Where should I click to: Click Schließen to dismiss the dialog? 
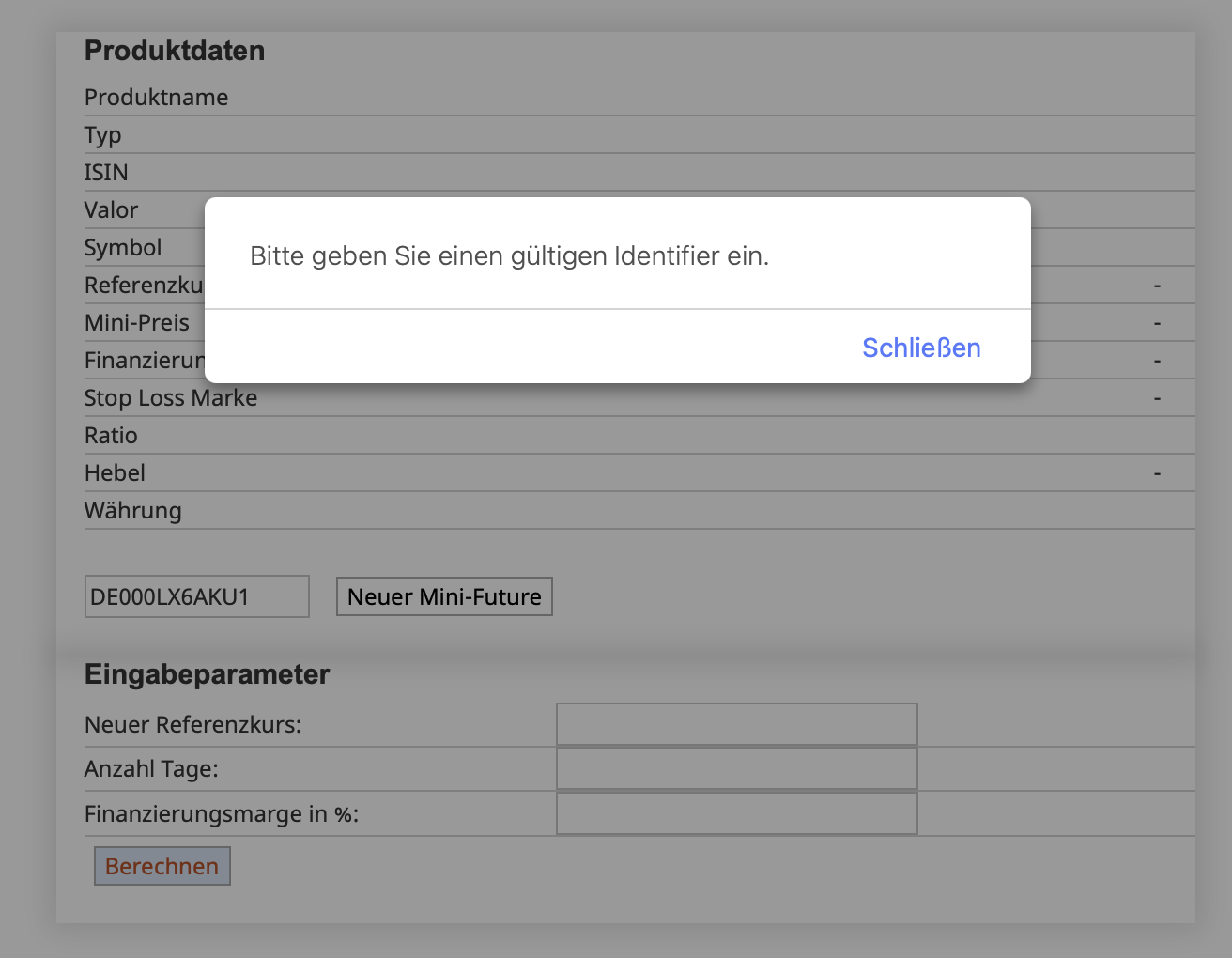click(x=921, y=348)
